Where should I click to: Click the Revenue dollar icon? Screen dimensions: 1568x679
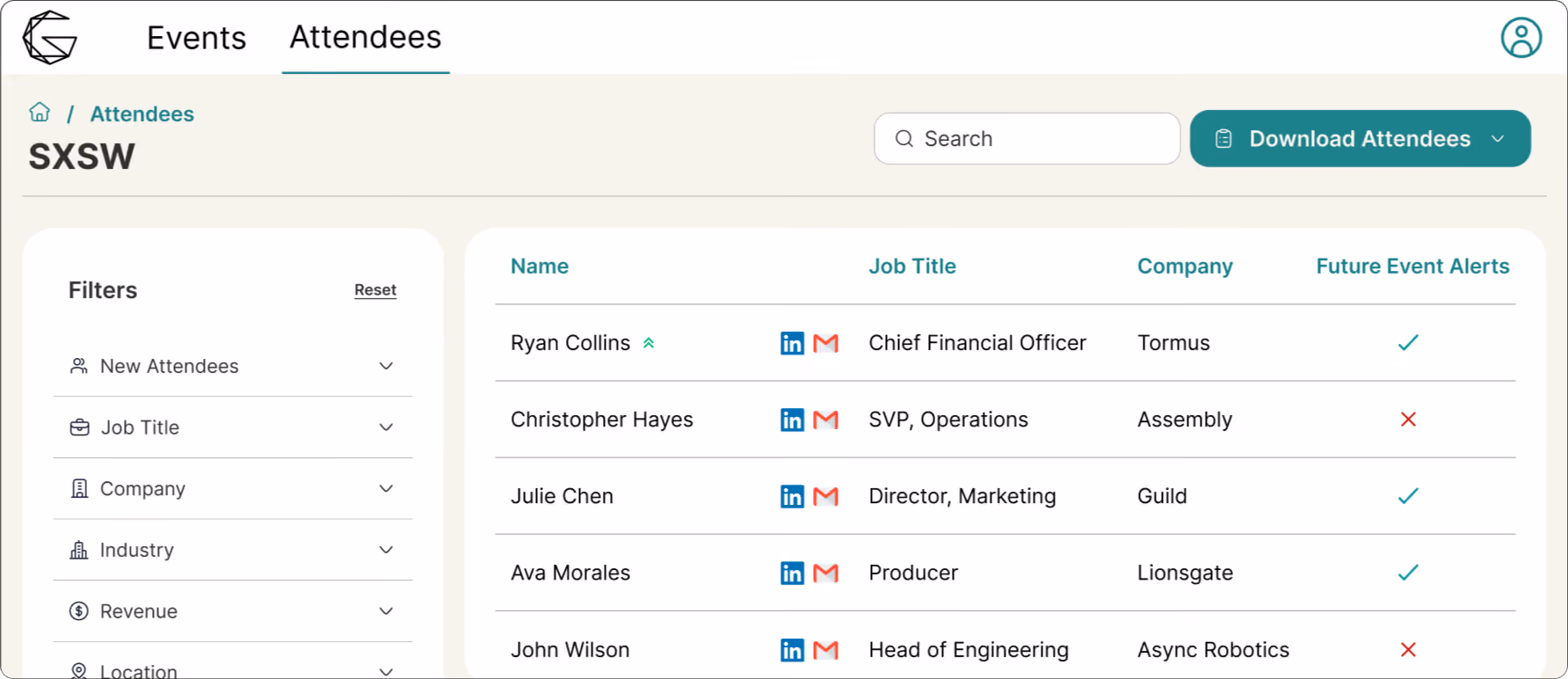coord(79,611)
